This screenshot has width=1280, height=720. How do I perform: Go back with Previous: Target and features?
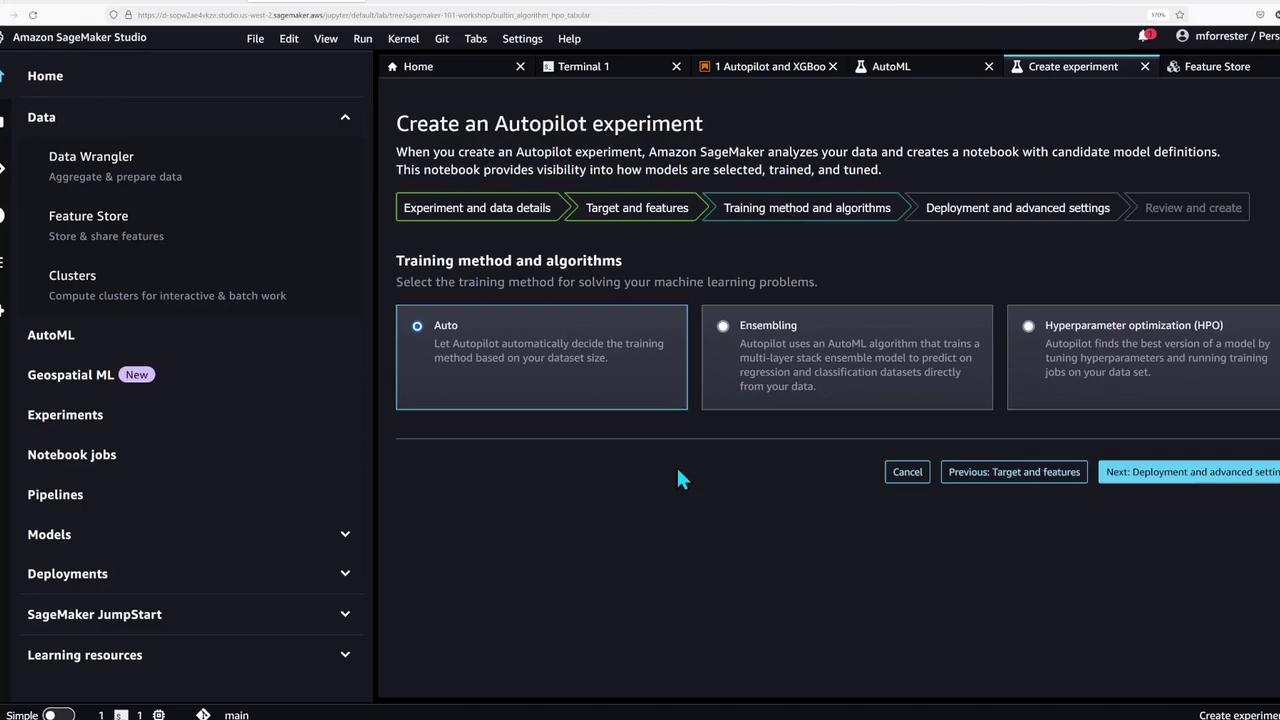(x=1014, y=472)
